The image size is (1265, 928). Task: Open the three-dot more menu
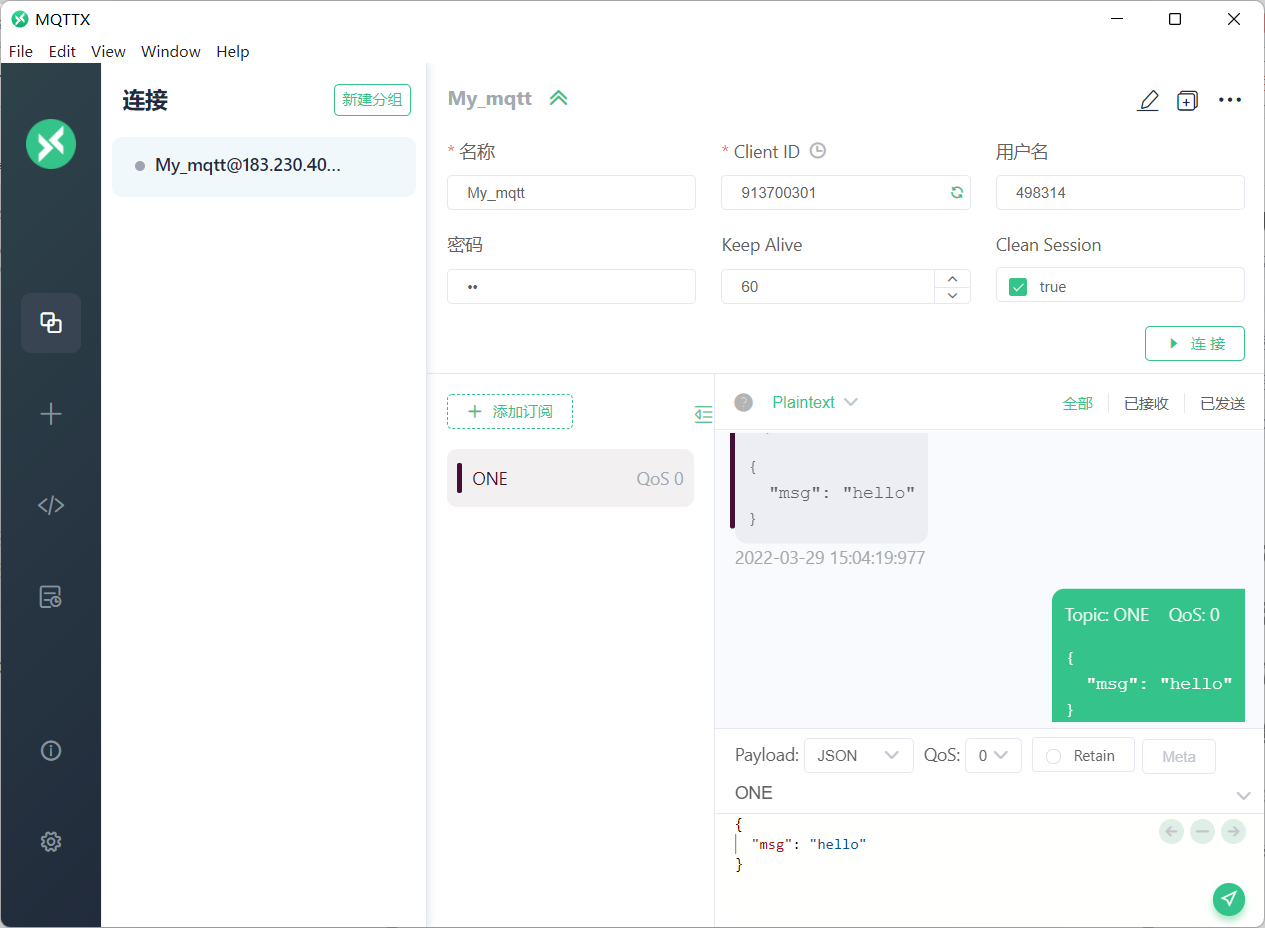1230,100
